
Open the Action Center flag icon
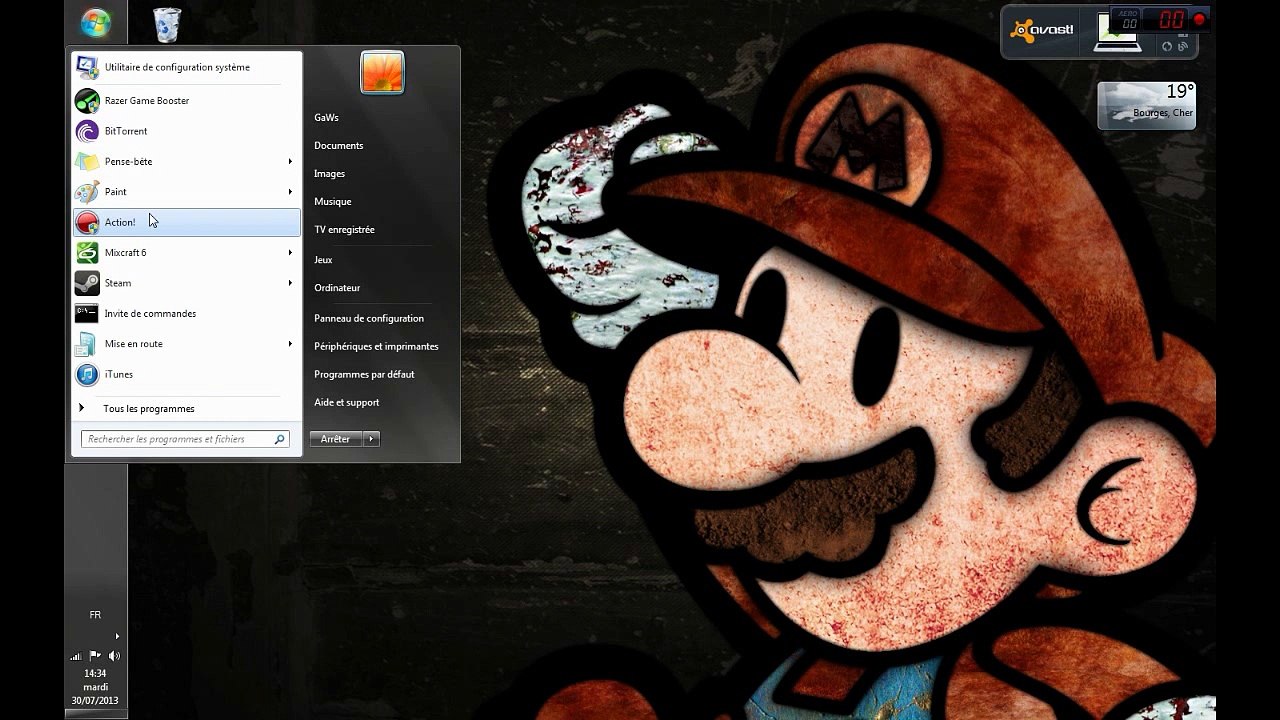[95, 656]
